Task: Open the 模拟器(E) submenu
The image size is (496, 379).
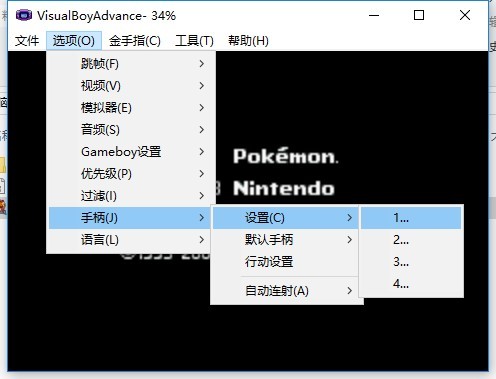Action: click(x=131, y=108)
